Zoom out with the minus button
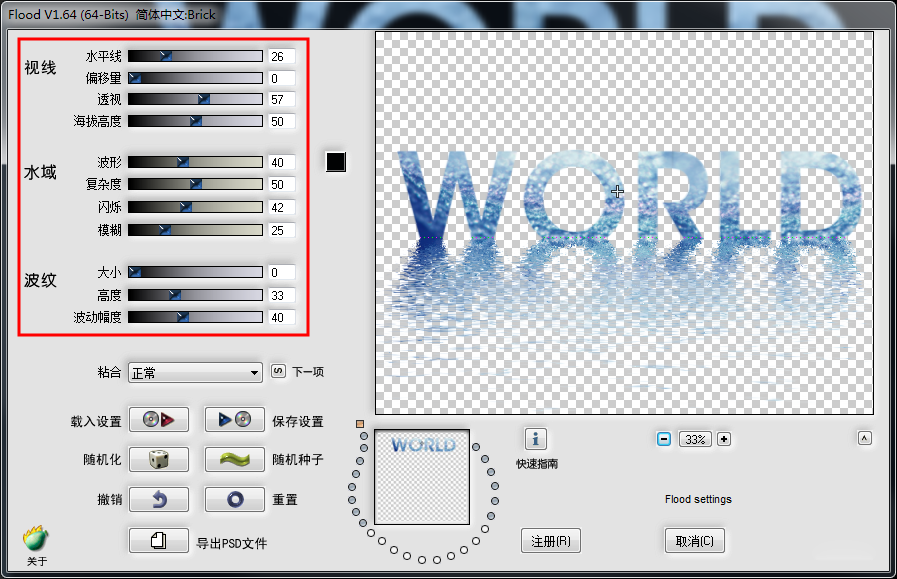This screenshot has width=897, height=579. (664, 439)
